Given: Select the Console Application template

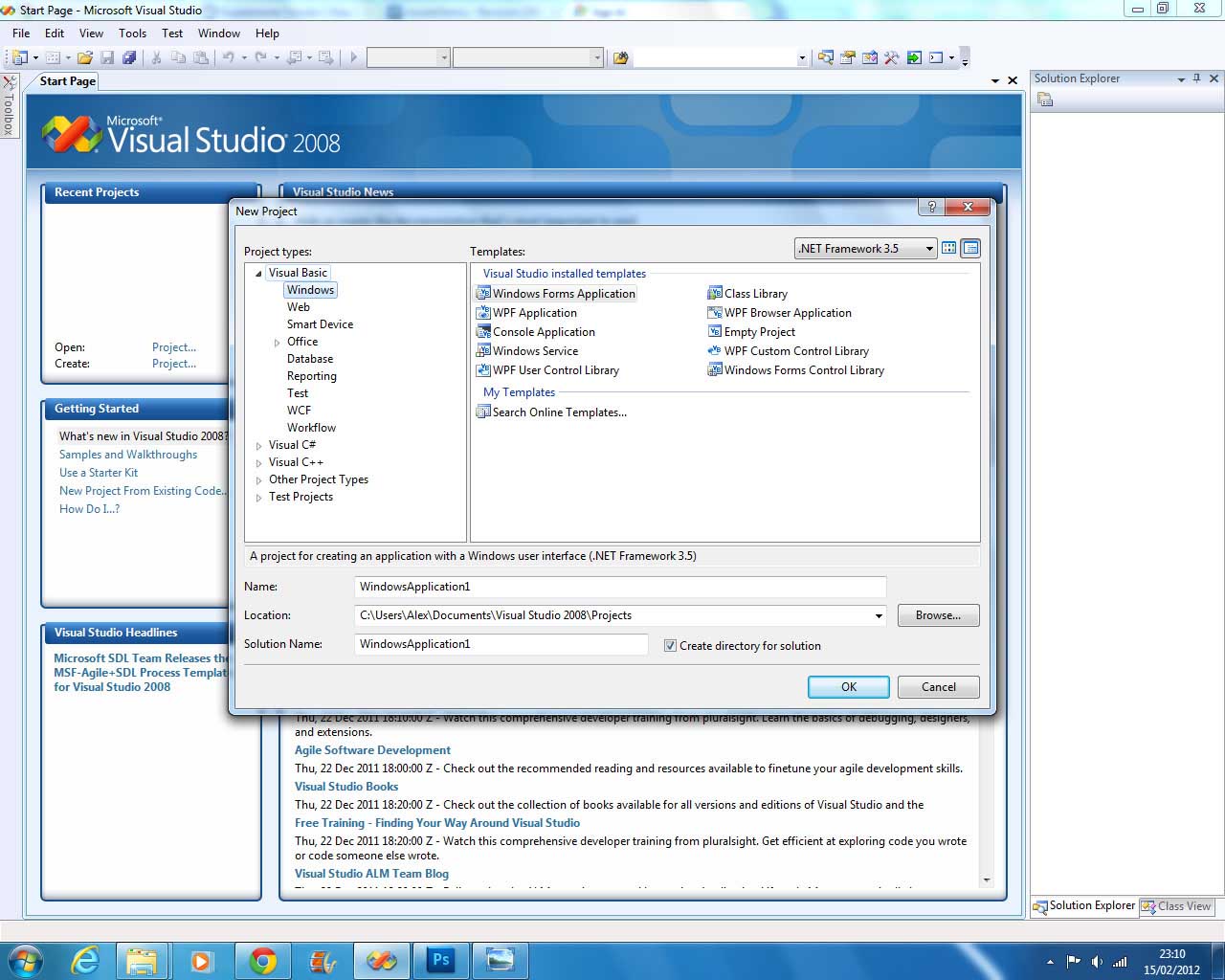Looking at the screenshot, I should coord(536,332).
